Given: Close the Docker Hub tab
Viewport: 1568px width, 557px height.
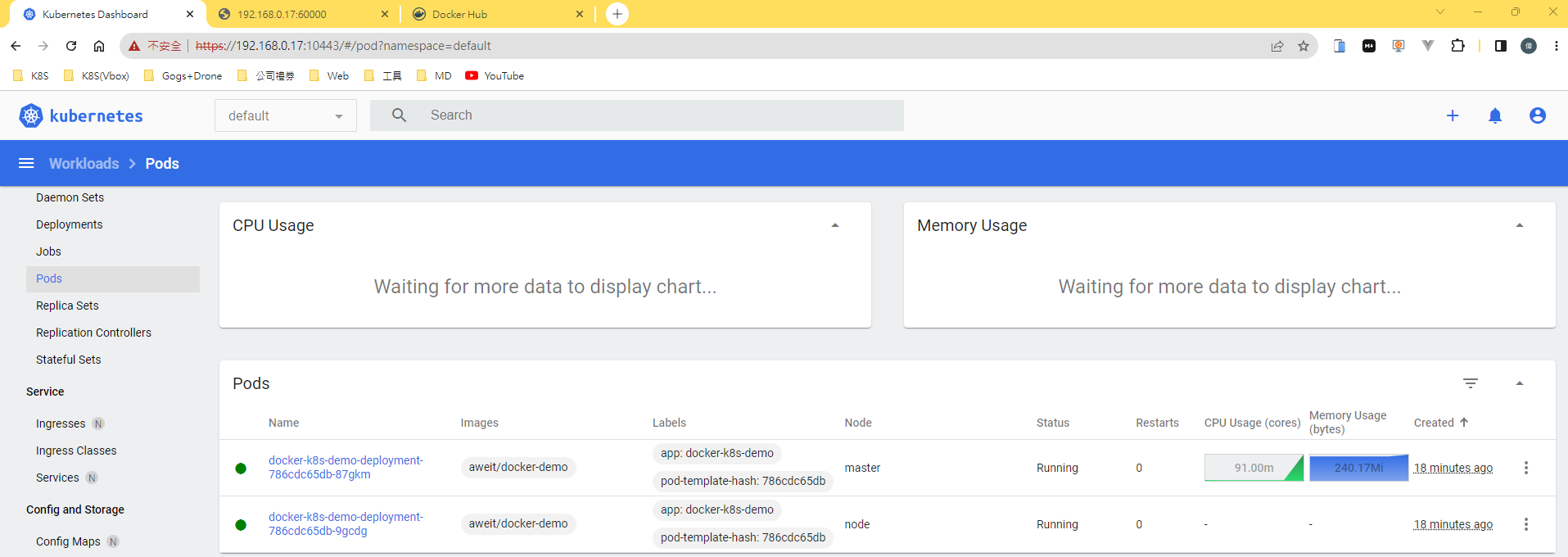Looking at the screenshot, I should pyautogui.click(x=580, y=14).
